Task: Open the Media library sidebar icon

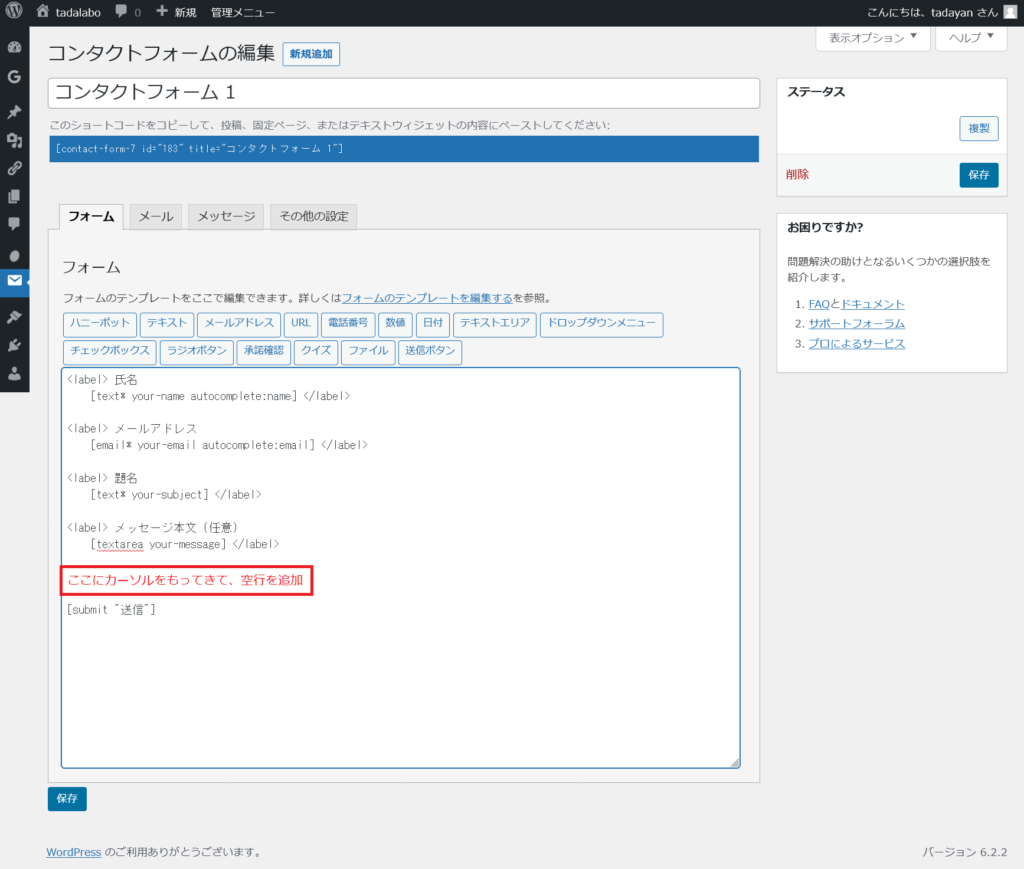Action: (14, 140)
